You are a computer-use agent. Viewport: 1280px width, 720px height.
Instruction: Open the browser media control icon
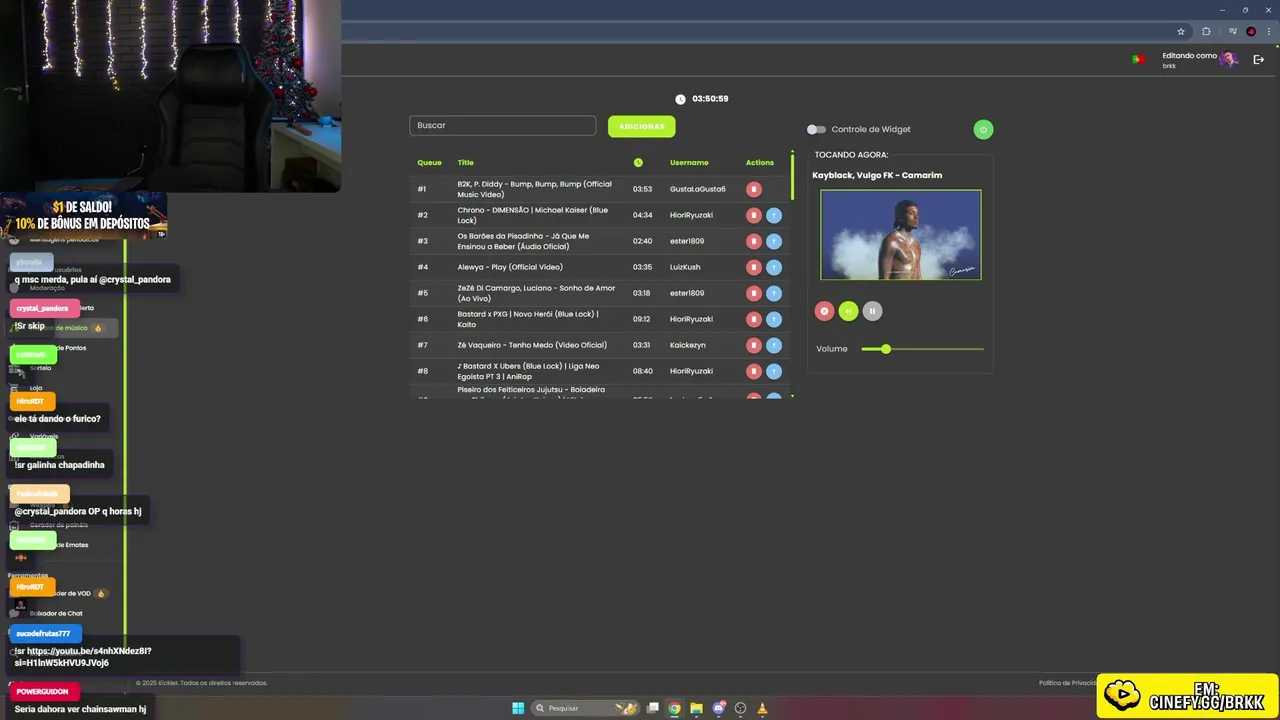[1232, 31]
